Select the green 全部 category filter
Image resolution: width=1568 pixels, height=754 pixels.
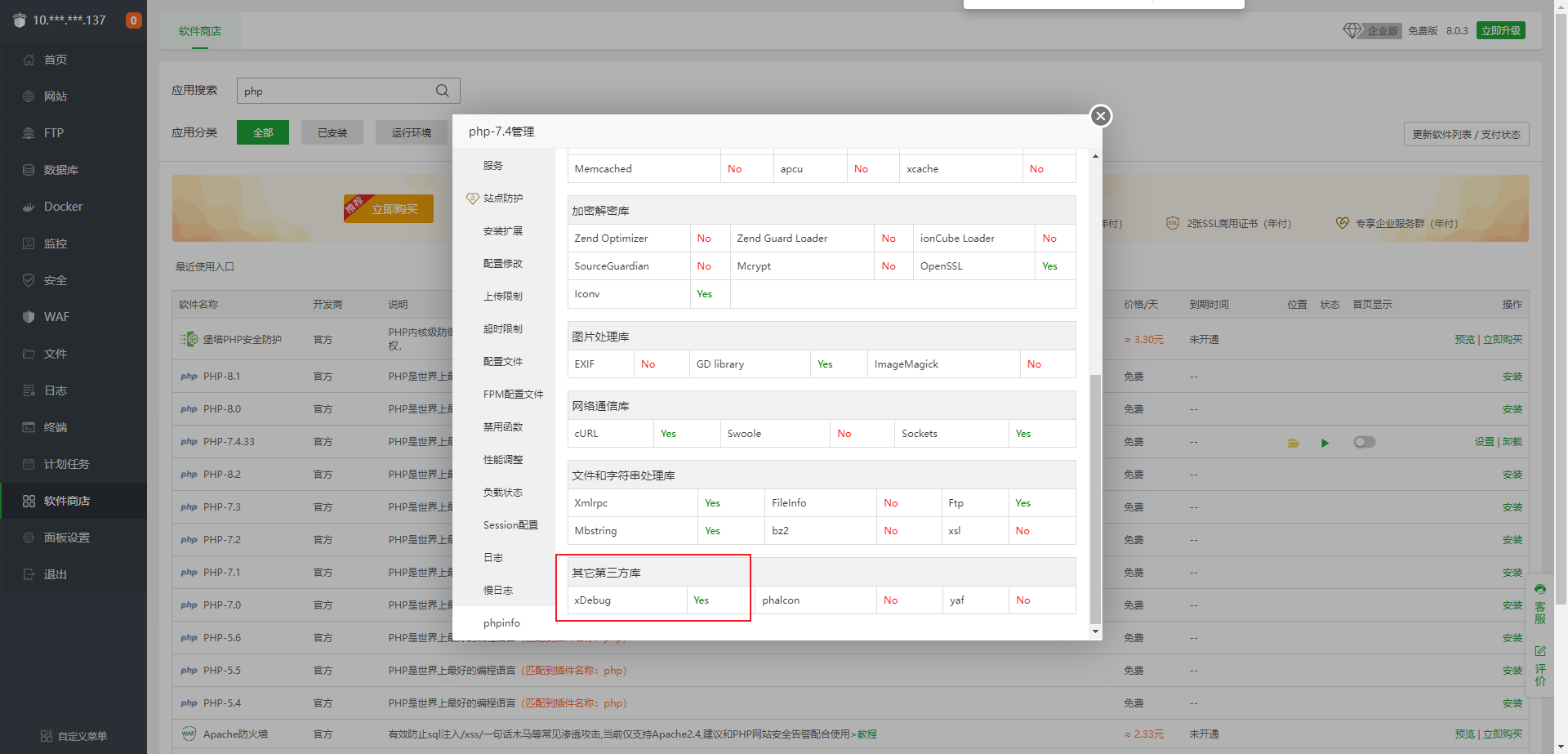[x=263, y=132]
